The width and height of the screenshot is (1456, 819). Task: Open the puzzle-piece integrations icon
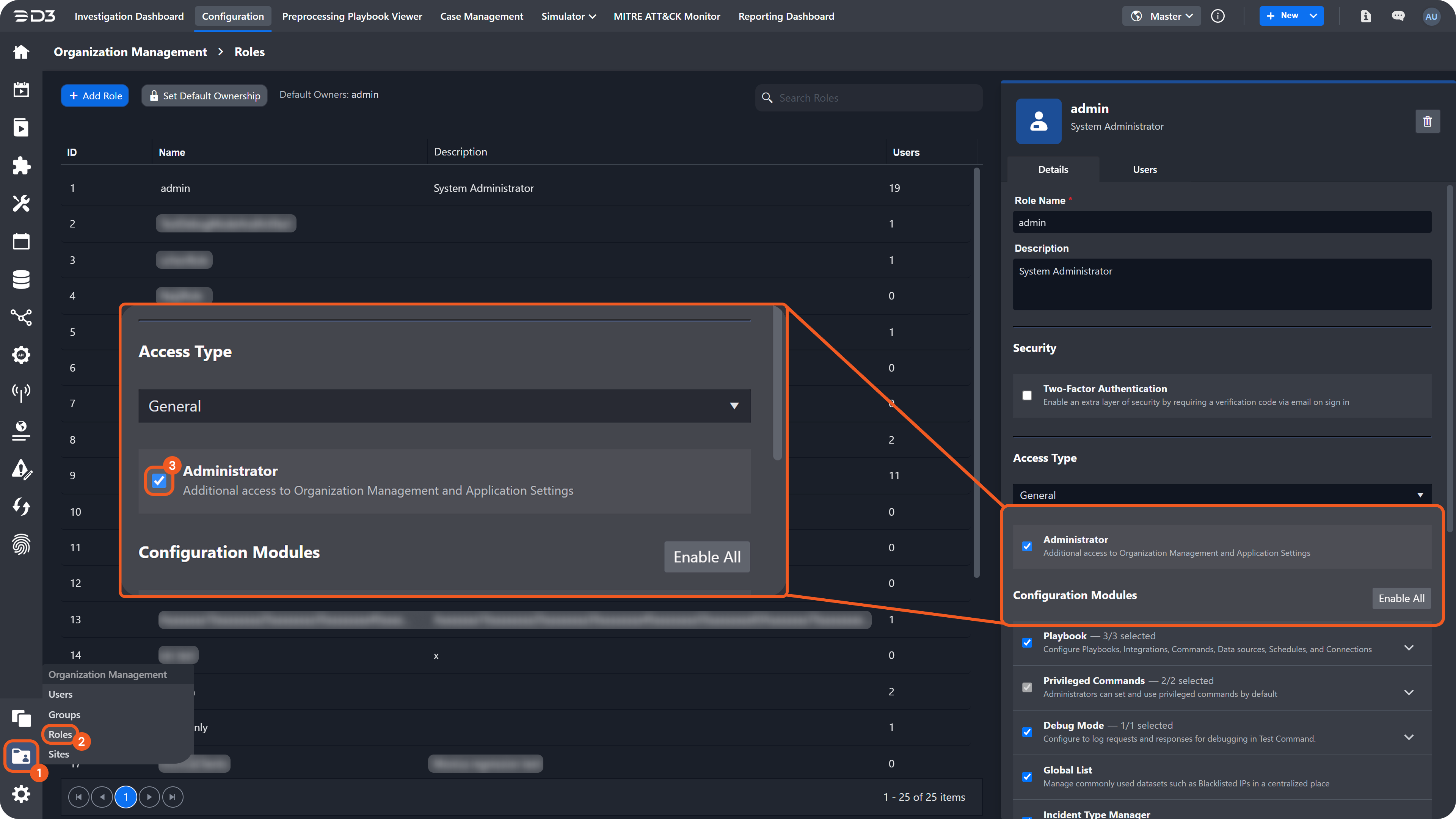pos(21,166)
